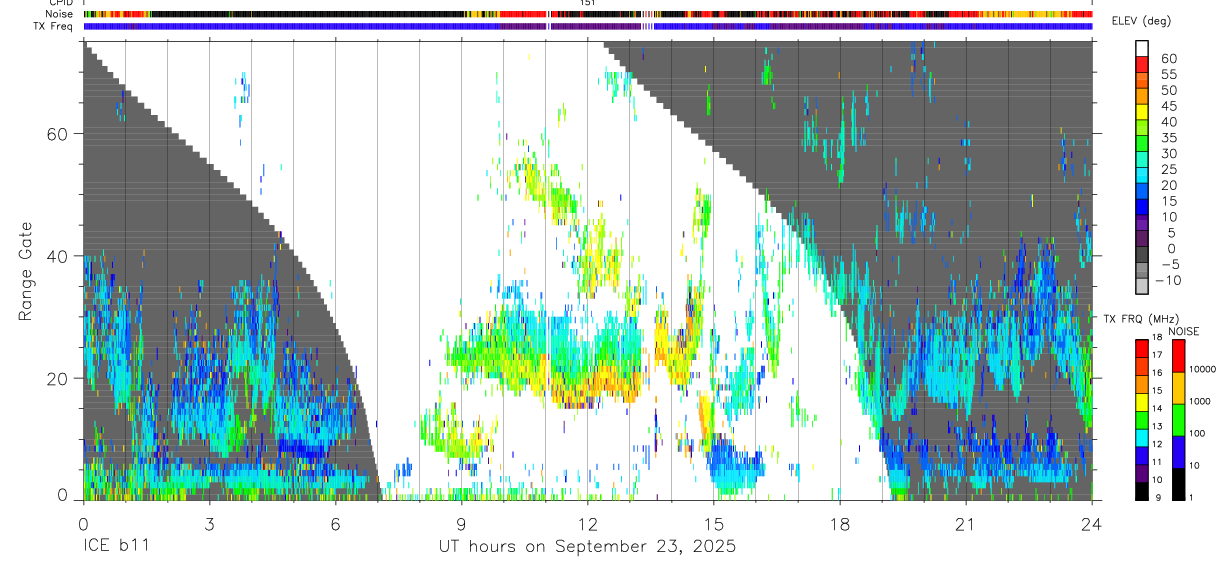Click x-axis tick label '3'
Image resolution: width=1228 pixels, height=567 pixels.
(209, 525)
